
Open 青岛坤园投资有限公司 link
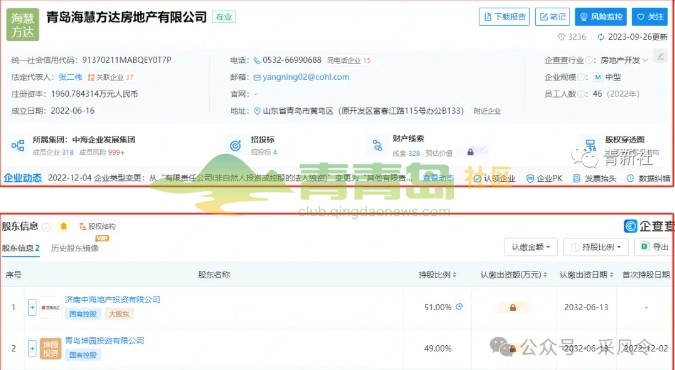point(104,341)
